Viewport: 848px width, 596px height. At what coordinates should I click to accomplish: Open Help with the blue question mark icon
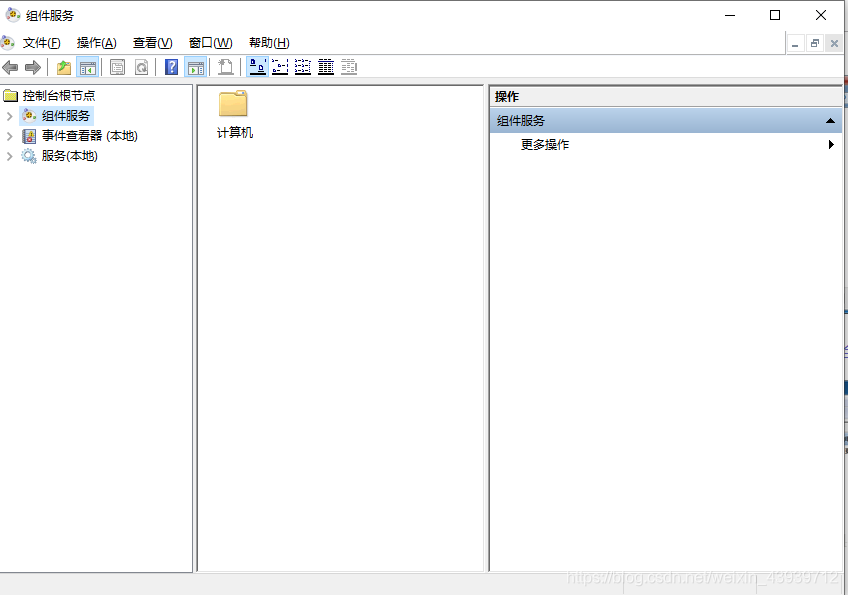[171, 68]
